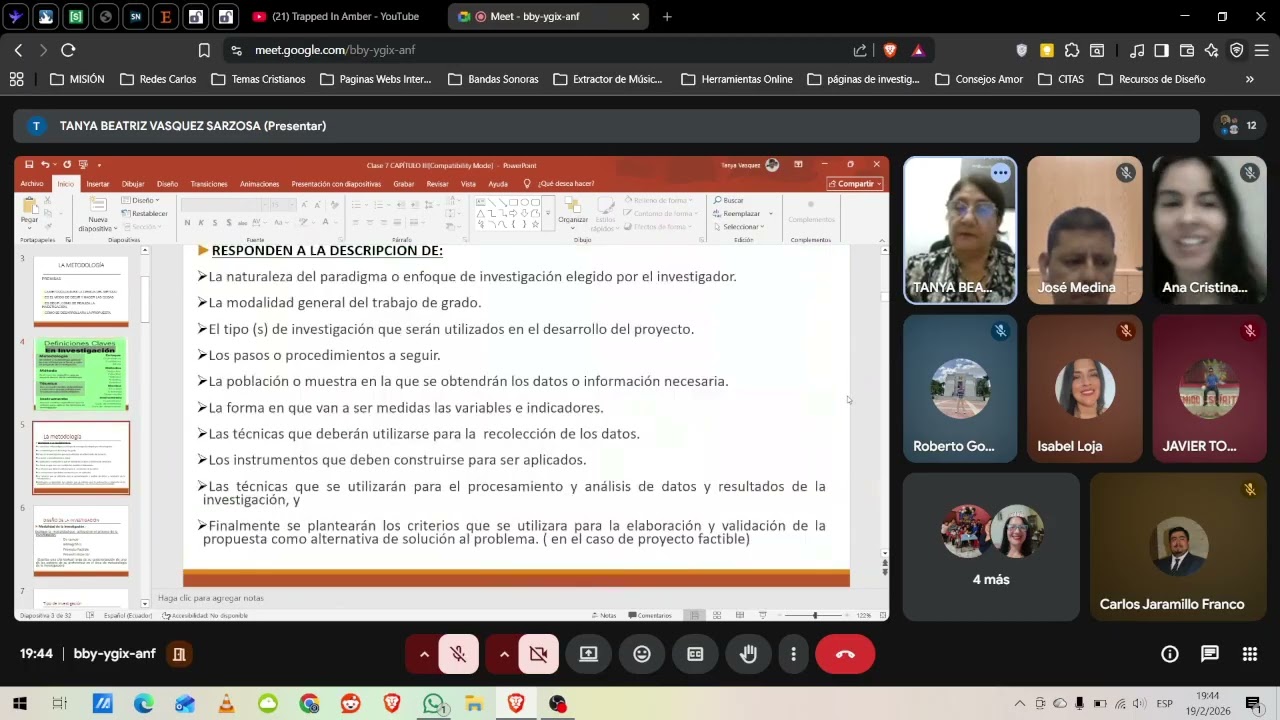The width and height of the screenshot is (1280, 720).
Task: Open the MISIÓN bookmarks folder
Action: [76, 79]
